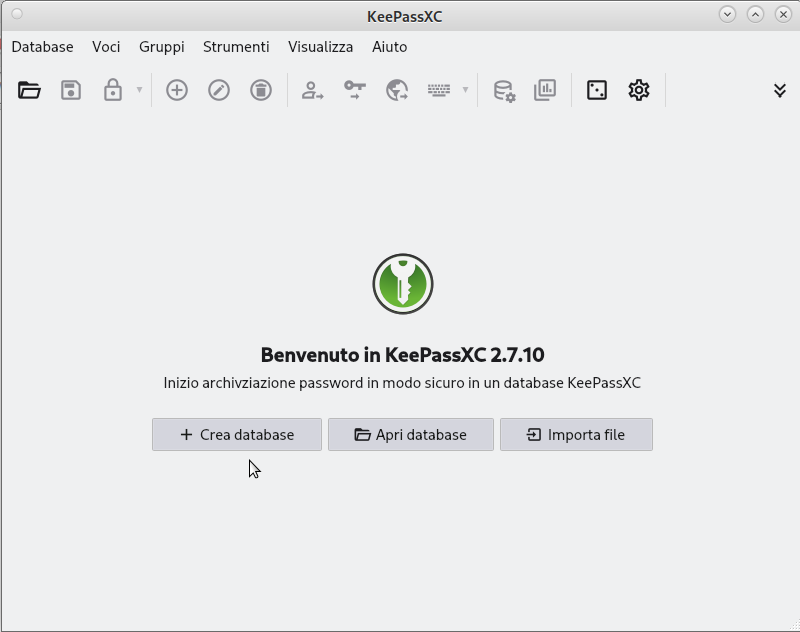This screenshot has height=632, width=800.
Task: Click the Apri database button
Action: pyautogui.click(x=411, y=435)
